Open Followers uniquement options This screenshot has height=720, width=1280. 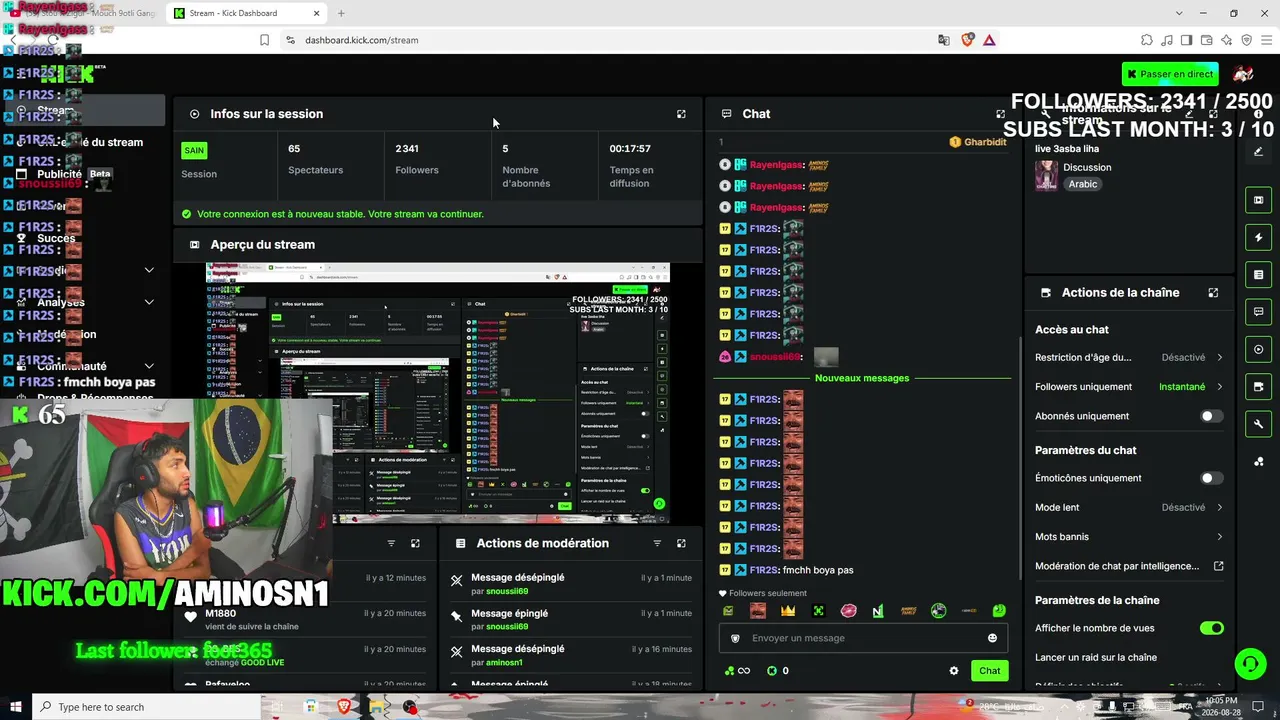(x=1129, y=387)
